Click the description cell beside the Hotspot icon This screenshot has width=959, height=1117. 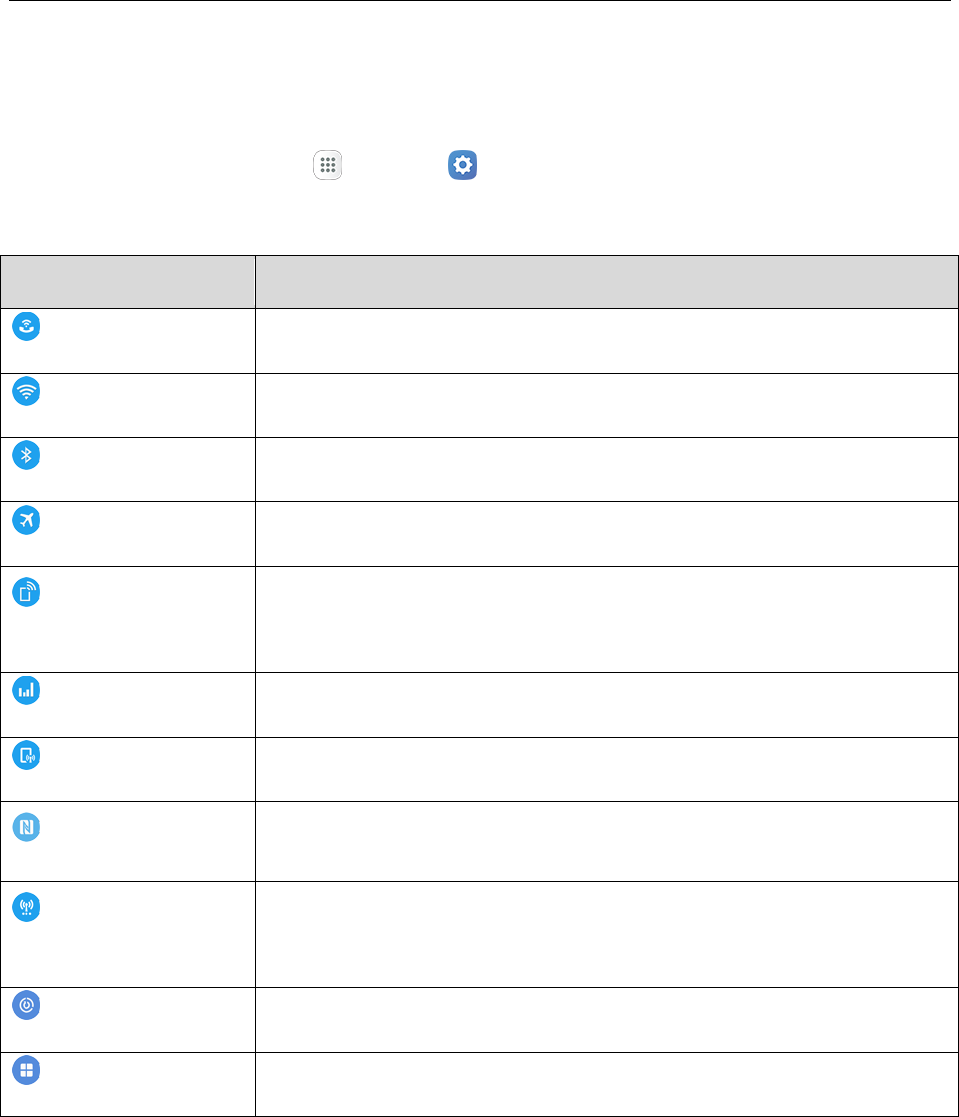(x=605, y=619)
